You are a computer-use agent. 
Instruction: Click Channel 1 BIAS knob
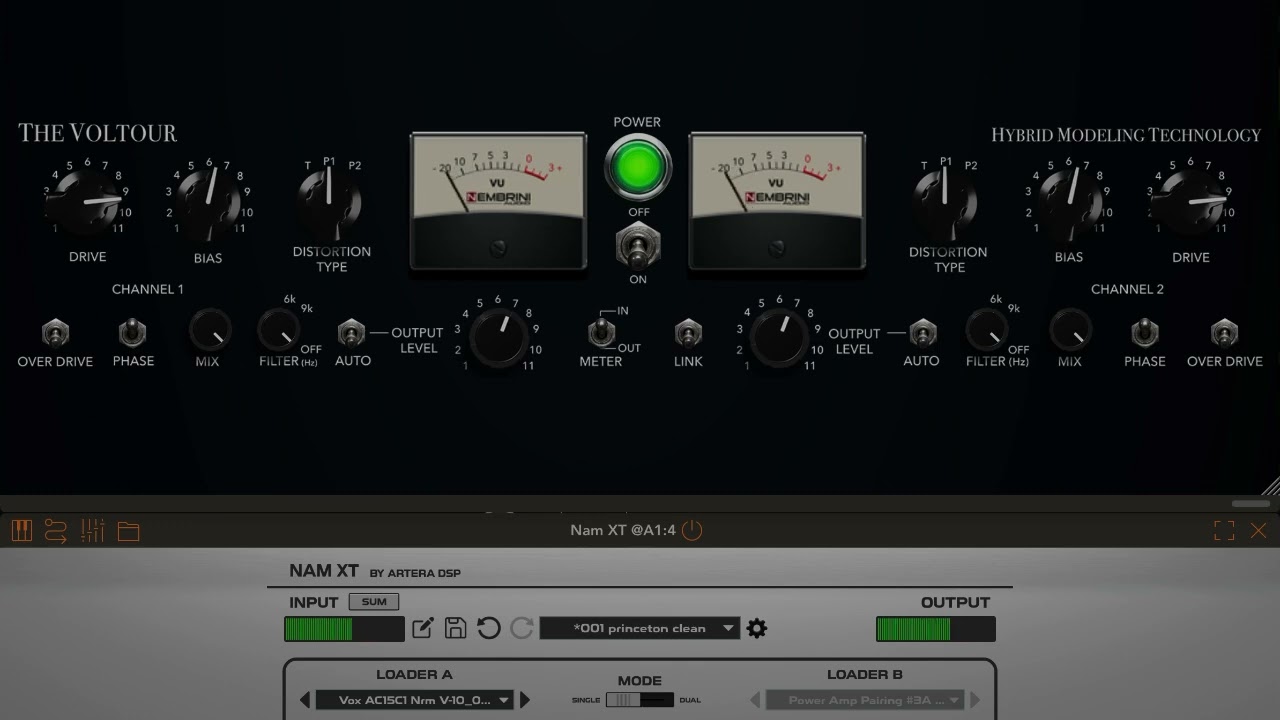click(208, 201)
